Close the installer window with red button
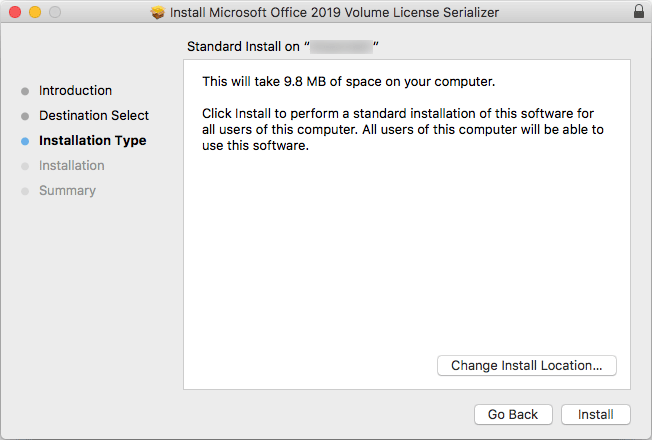 tap(15, 12)
